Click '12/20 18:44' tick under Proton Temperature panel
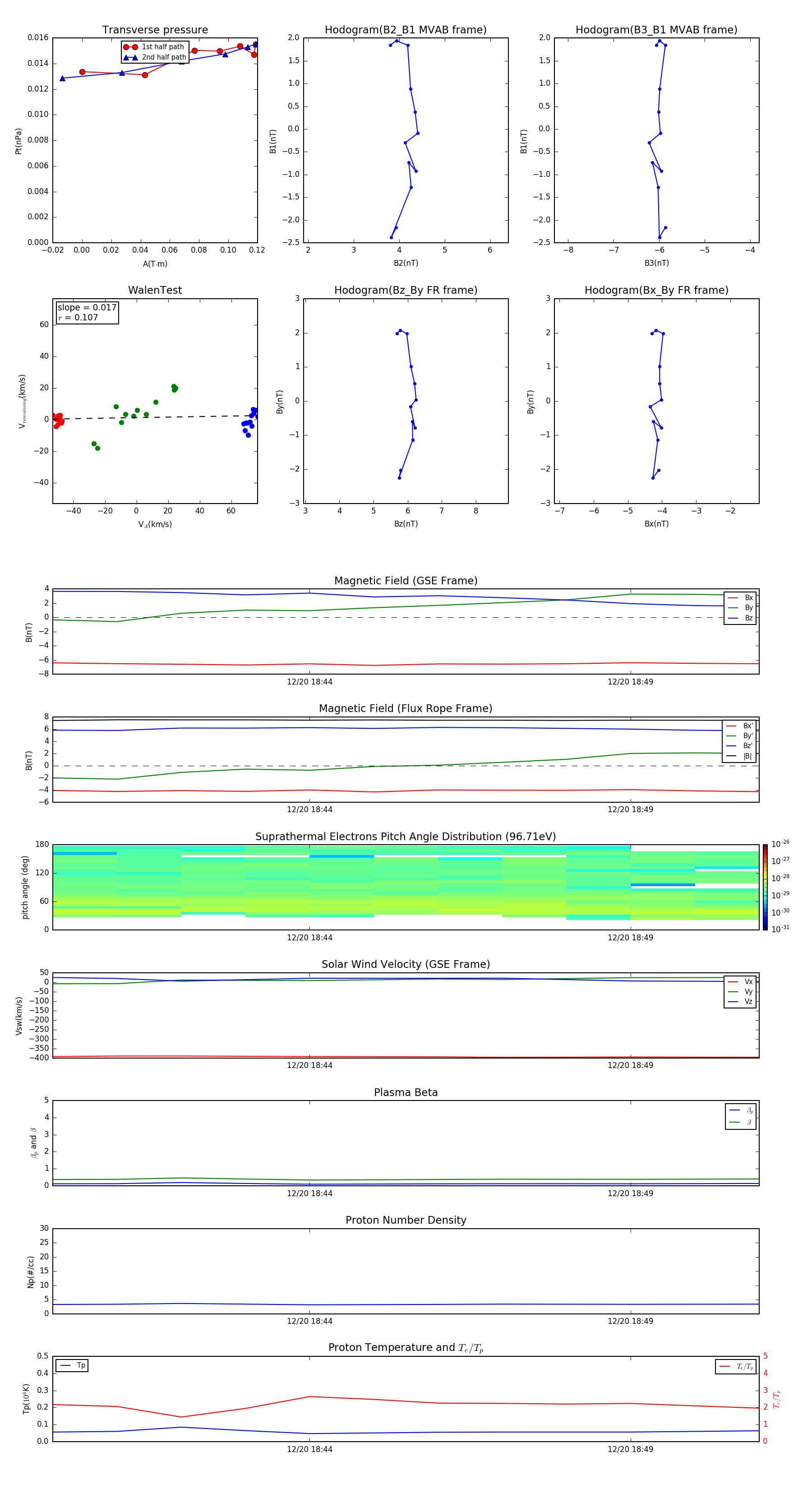812x1489 pixels. pos(310,1449)
